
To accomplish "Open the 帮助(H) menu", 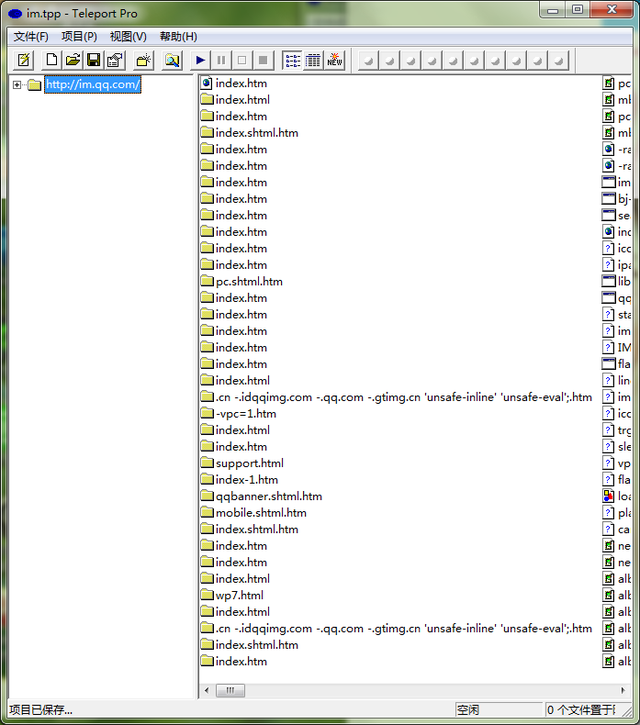I will point(178,37).
